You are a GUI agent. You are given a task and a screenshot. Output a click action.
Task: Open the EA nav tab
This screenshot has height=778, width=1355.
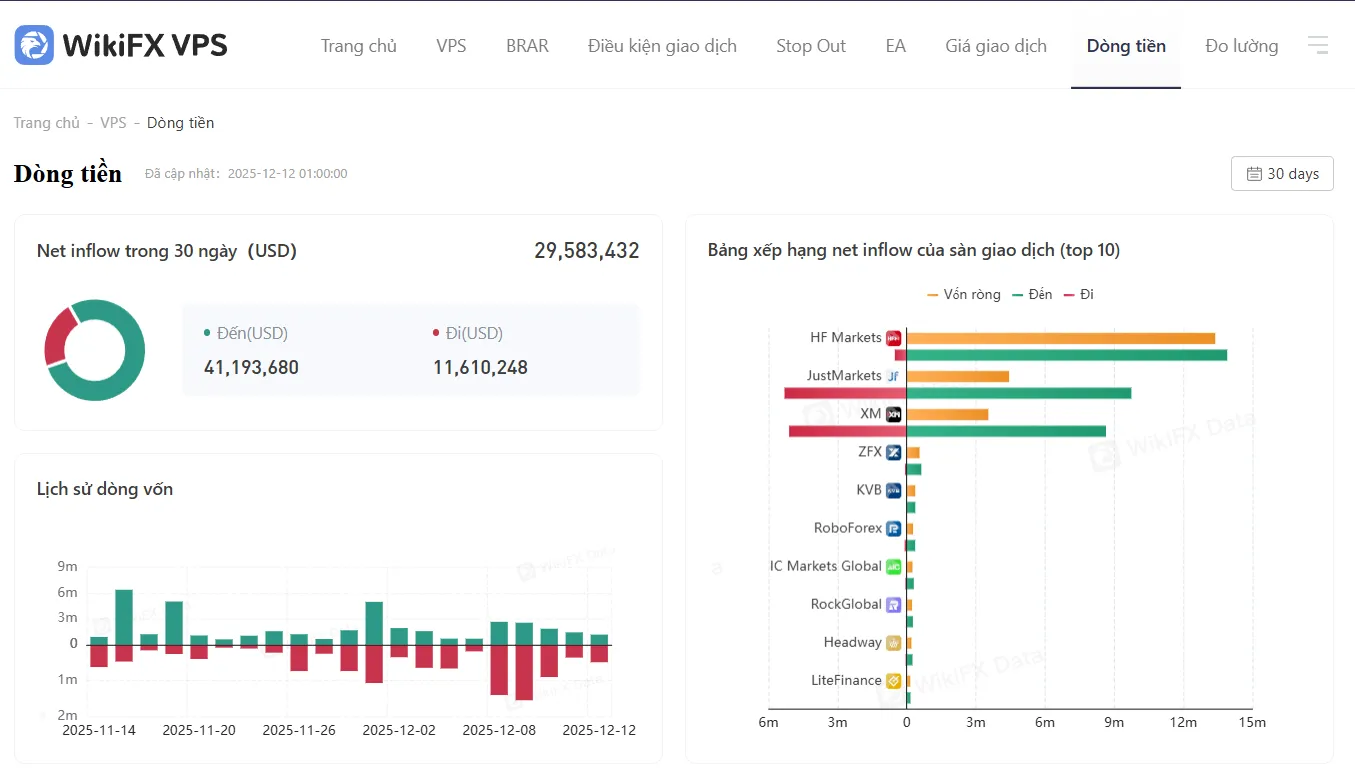(x=896, y=46)
